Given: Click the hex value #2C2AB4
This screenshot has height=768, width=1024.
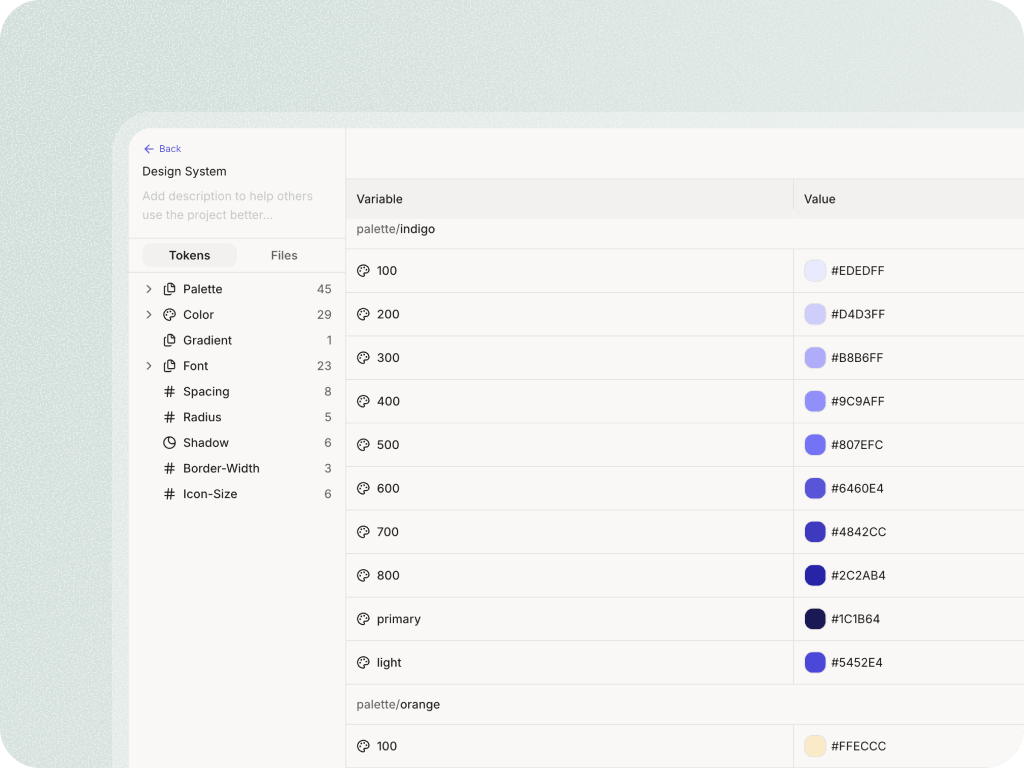Looking at the screenshot, I should (x=858, y=575).
